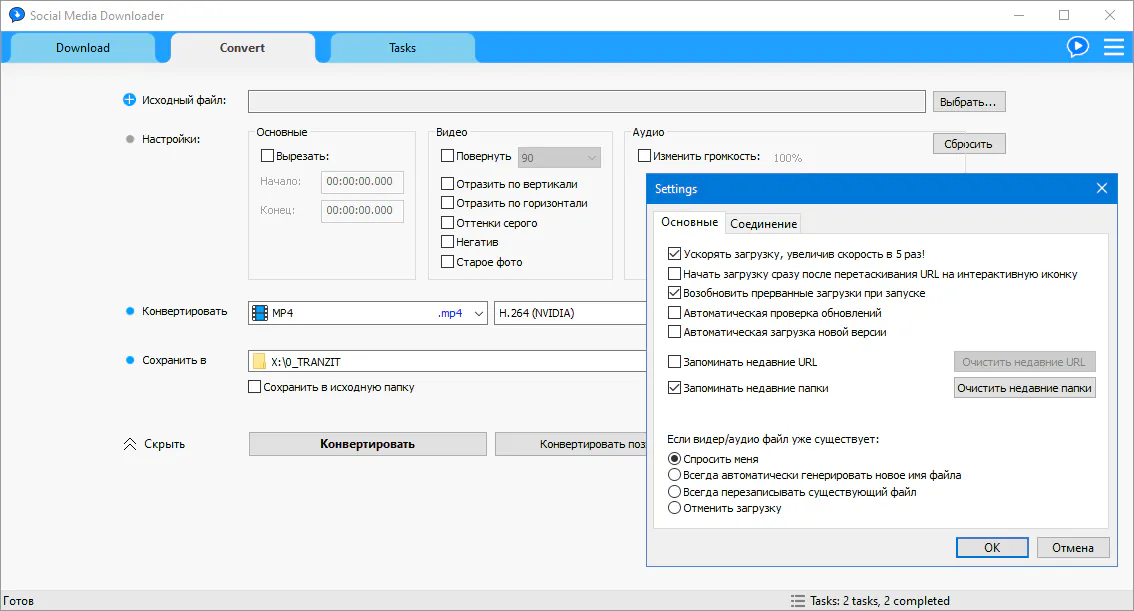Image resolution: width=1134 pixels, height=611 pixels.
Task: Click the yellow folder icon for X:\0_TRANZIT
Action: [x=260, y=362]
